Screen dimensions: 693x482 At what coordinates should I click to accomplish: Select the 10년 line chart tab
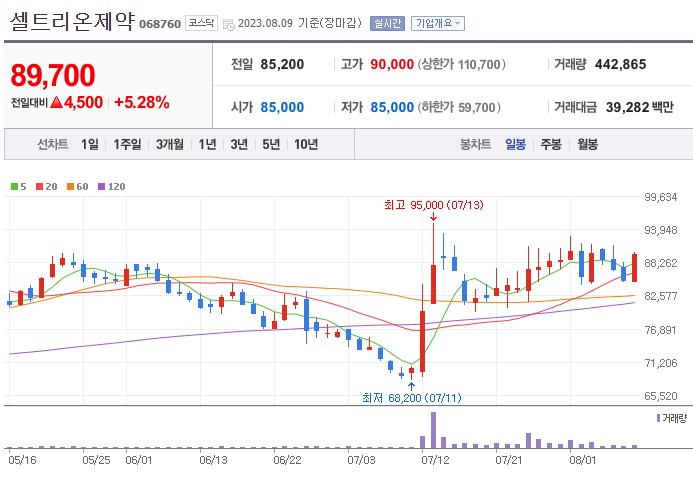pyautogui.click(x=306, y=144)
